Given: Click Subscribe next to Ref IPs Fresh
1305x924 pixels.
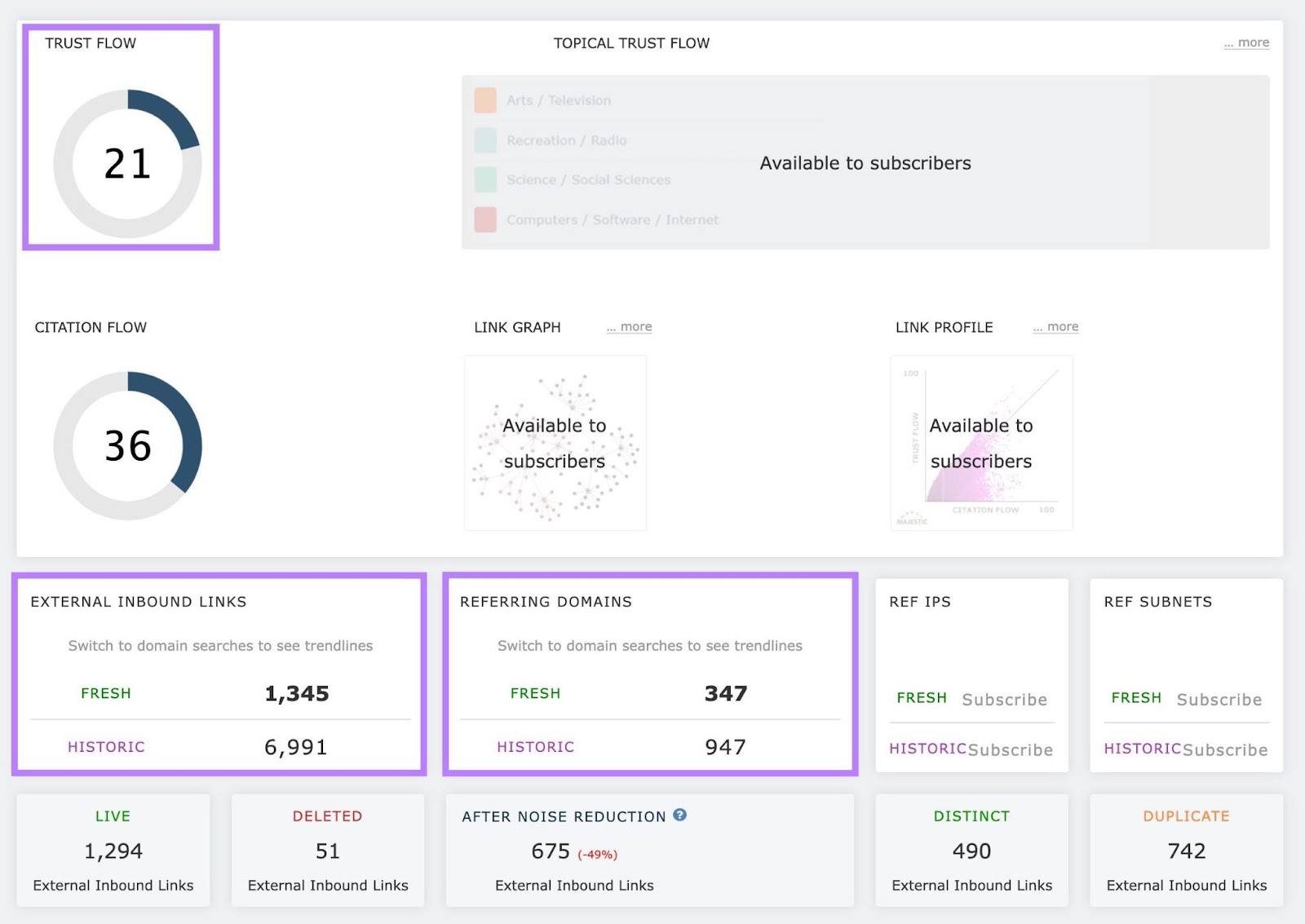Looking at the screenshot, I should coord(1004,700).
